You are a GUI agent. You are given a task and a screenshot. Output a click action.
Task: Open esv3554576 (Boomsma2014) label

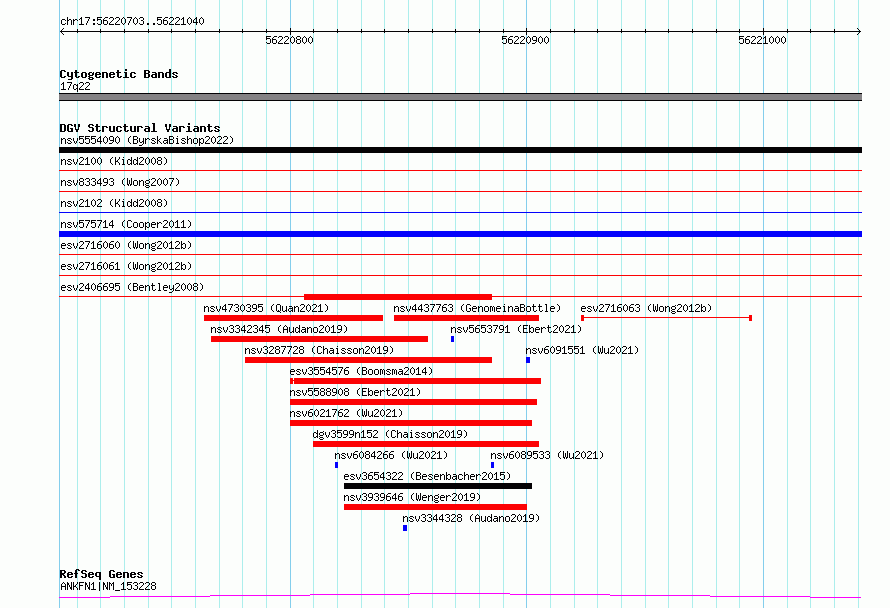[361, 371]
